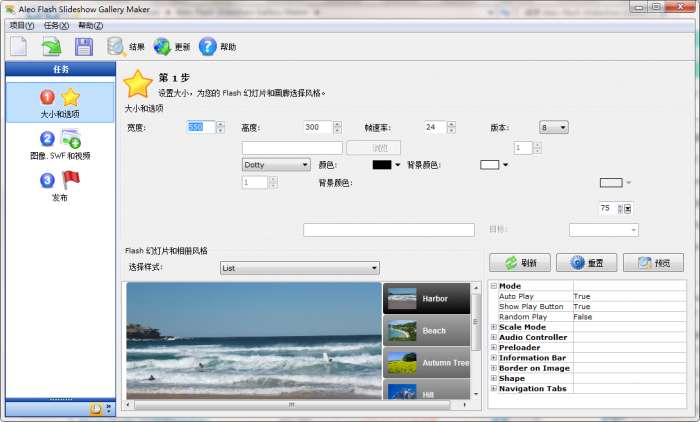Click the 预览 preview button
The width and height of the screenshot is (700, 422).
tap(653, 263)
